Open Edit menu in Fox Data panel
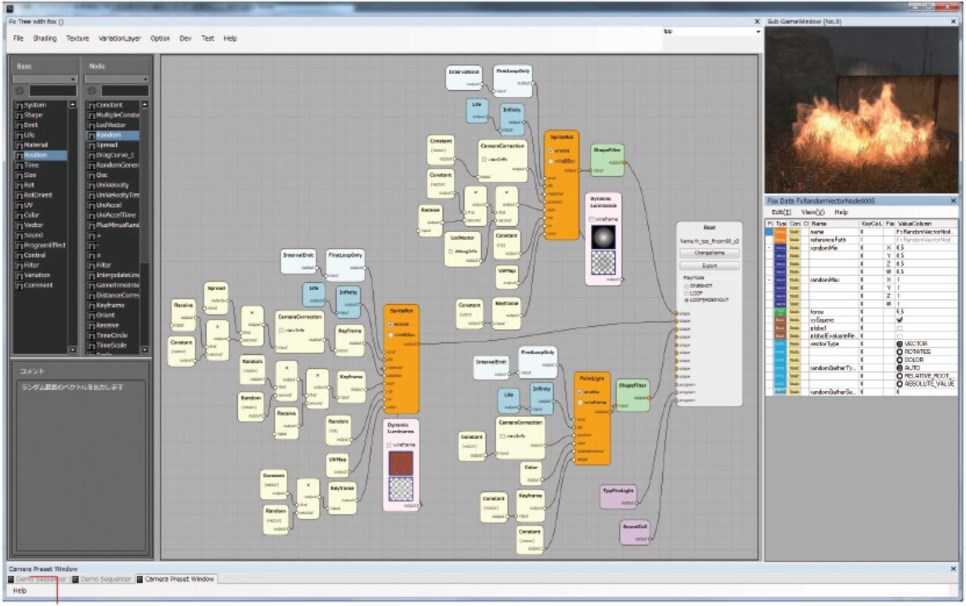The width and height of the screenshot is (966, 606). (781, 212)
